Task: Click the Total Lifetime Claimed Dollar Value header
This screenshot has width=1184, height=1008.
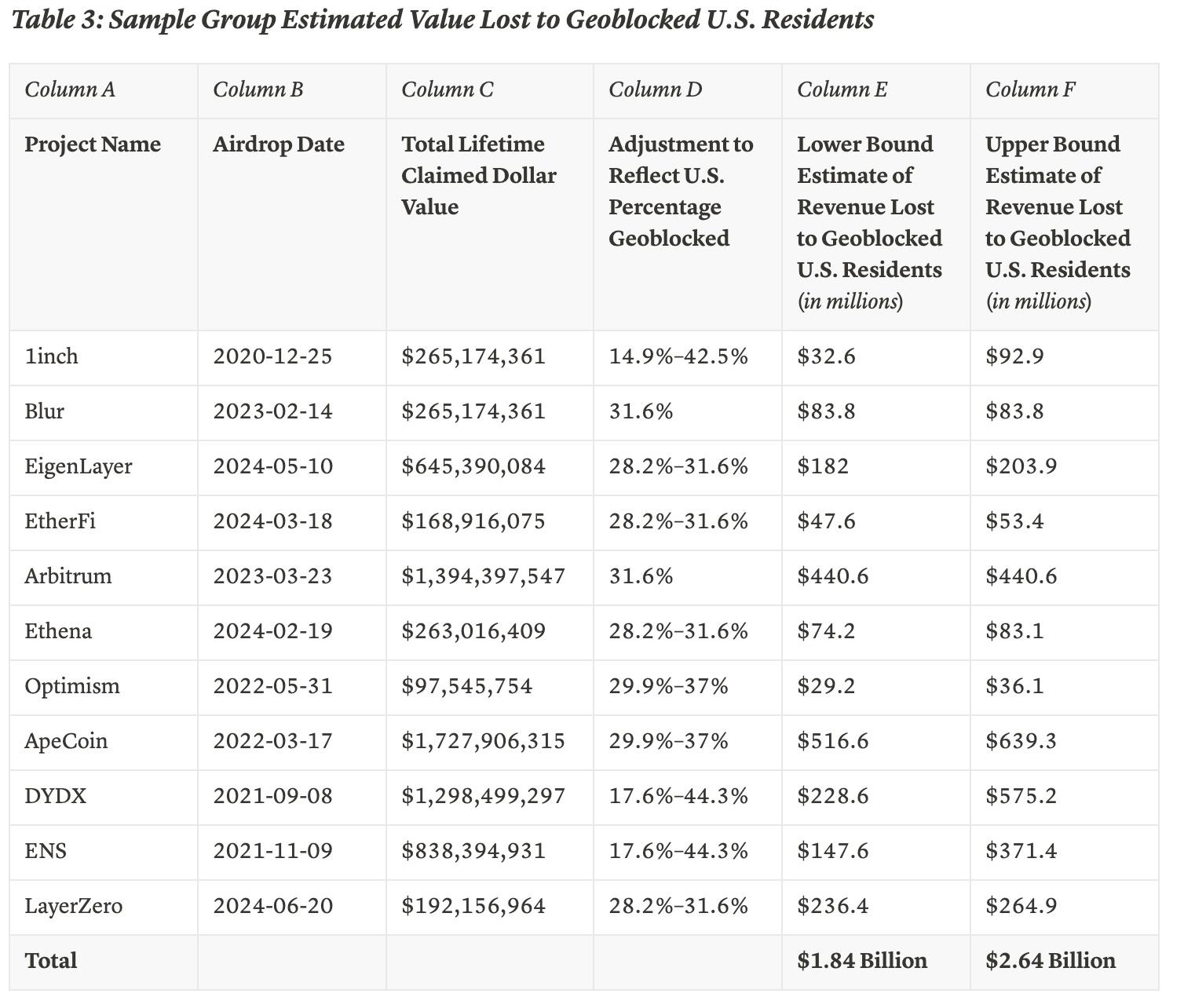Action: point(479,176)
